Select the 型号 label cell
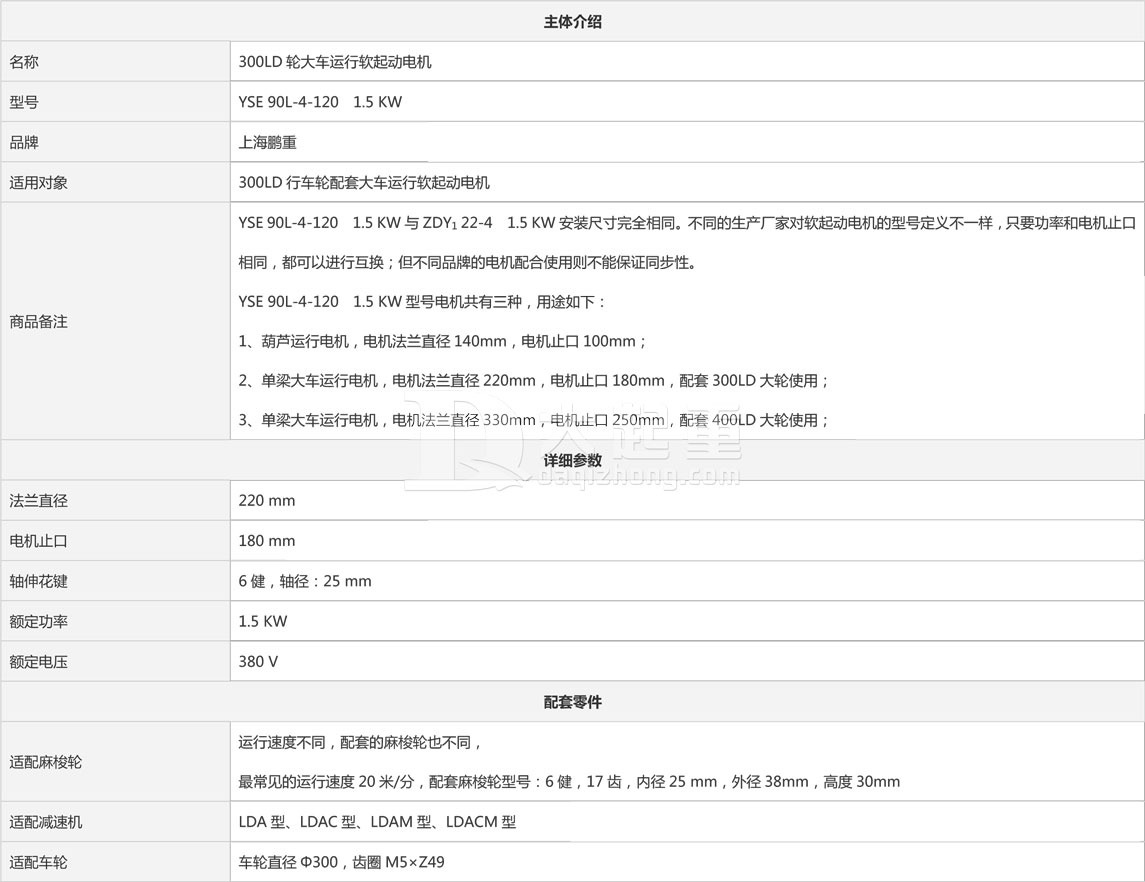 coord(115,101)
